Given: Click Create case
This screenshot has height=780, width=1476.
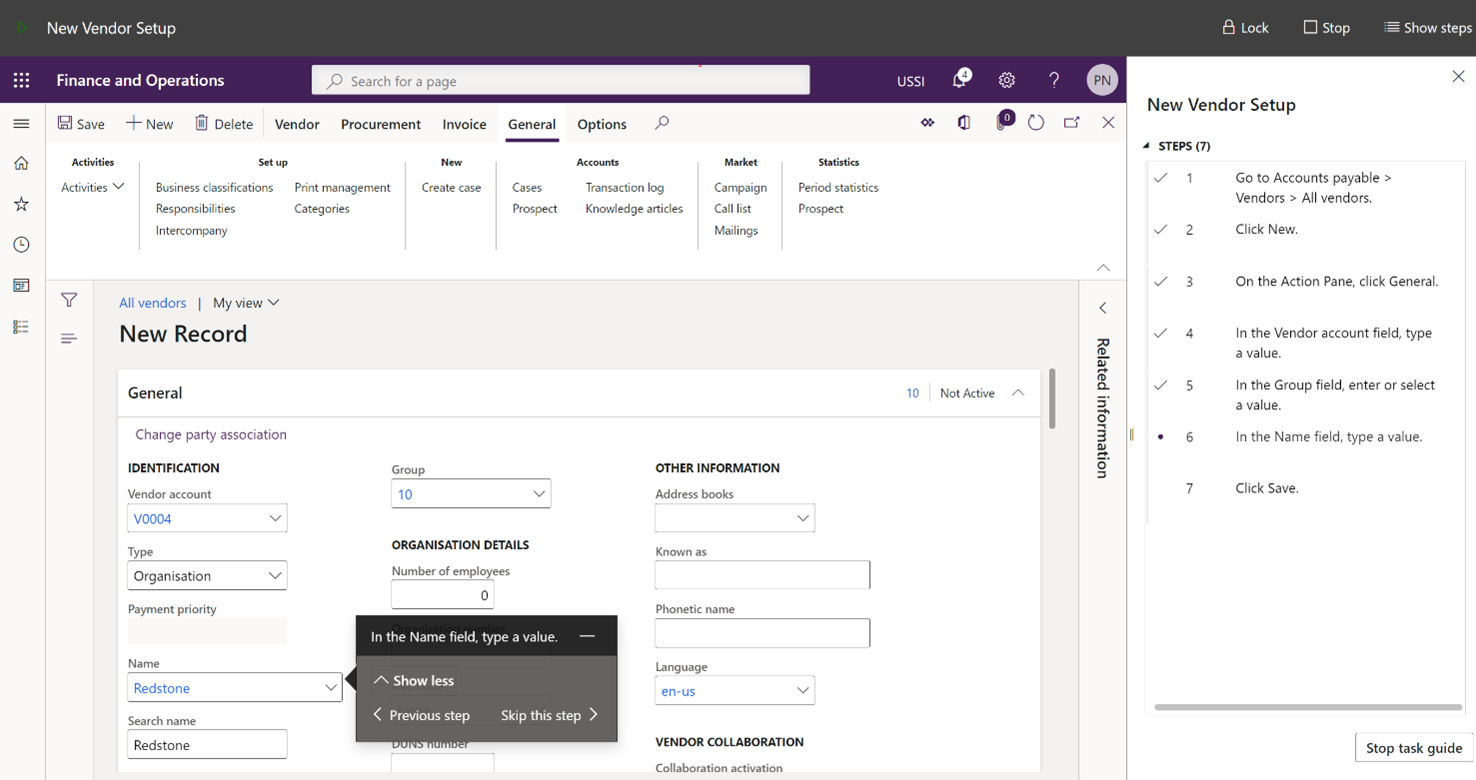Looking at the screenshot, I should coord(451,187).
